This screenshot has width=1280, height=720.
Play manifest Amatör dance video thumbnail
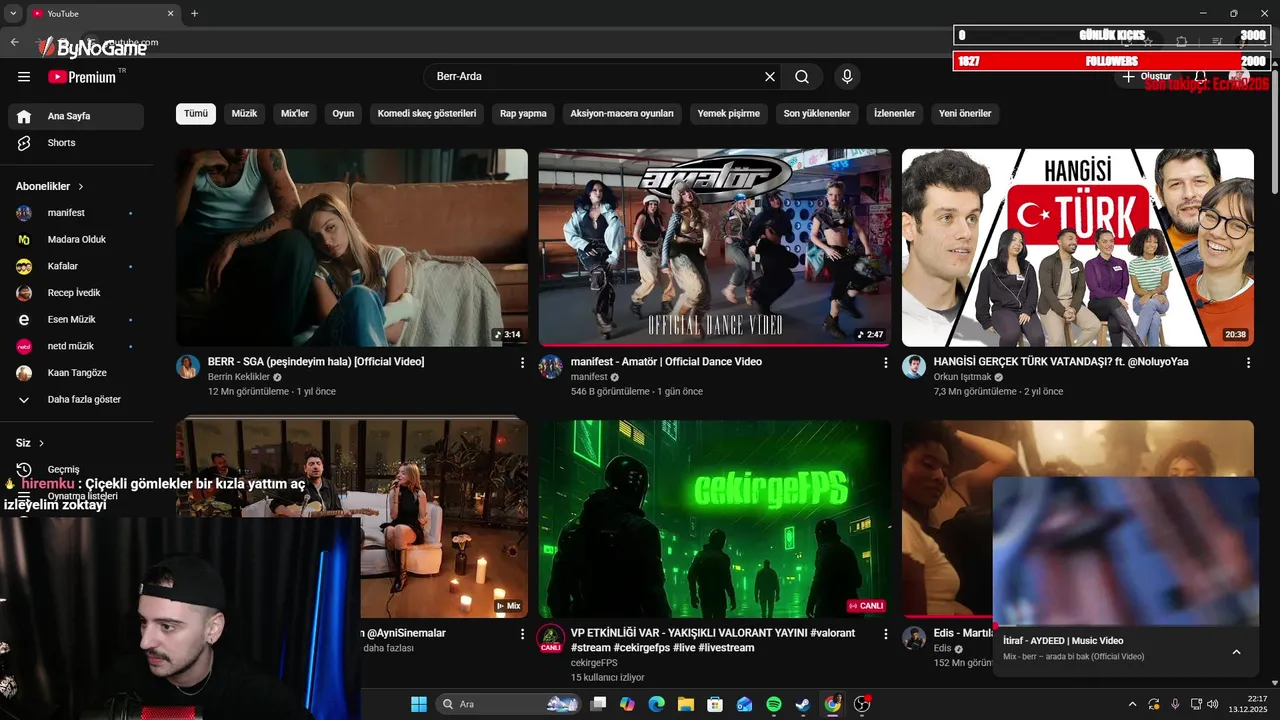pyautogui.click(x=715, y=247)
